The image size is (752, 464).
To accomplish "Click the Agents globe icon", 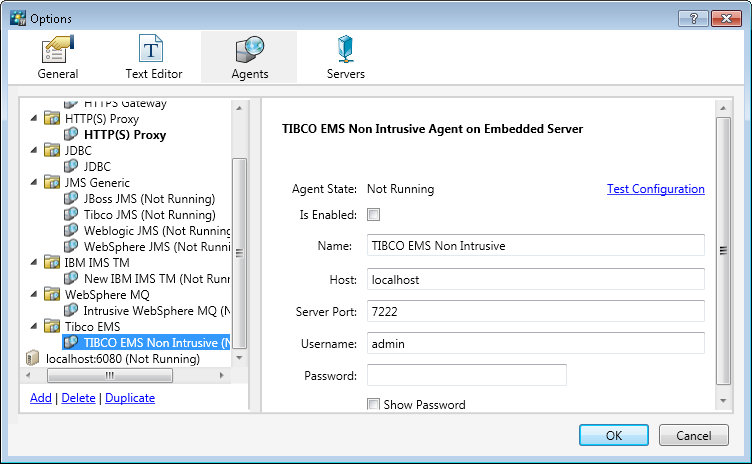I will tap(248, 50).
